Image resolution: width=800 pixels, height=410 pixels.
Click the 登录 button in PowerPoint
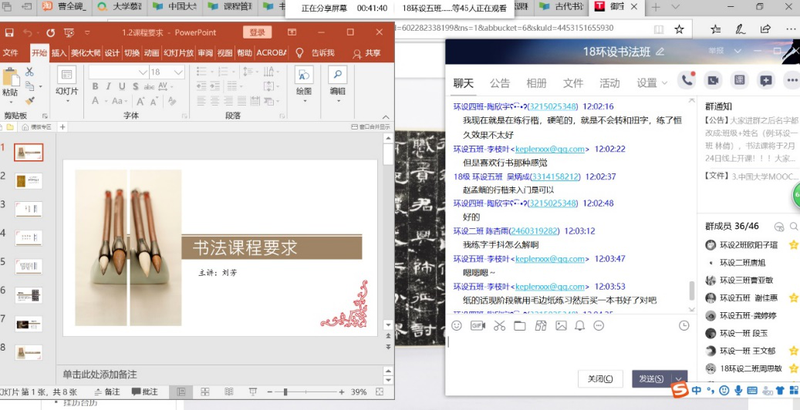point(258,32)
